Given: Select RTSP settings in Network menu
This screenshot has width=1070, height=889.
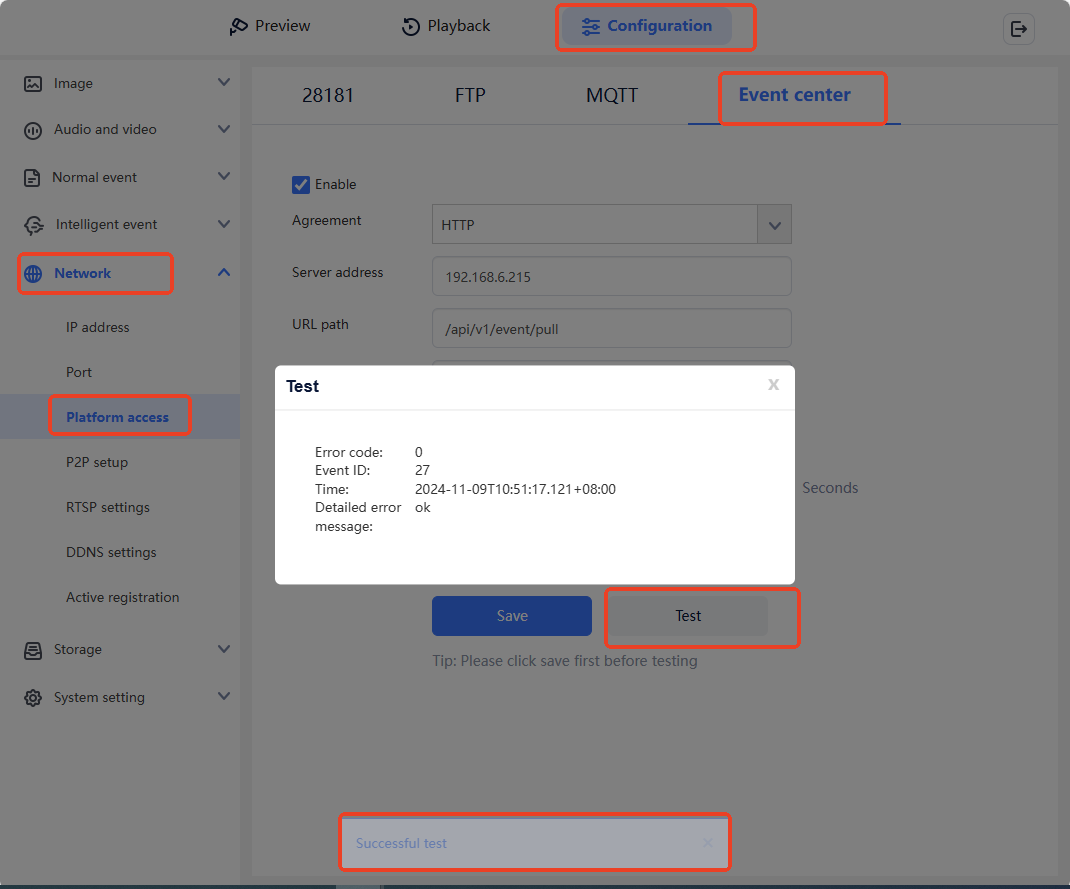Looking at the screenshot, I should click(x=108, y=507).
